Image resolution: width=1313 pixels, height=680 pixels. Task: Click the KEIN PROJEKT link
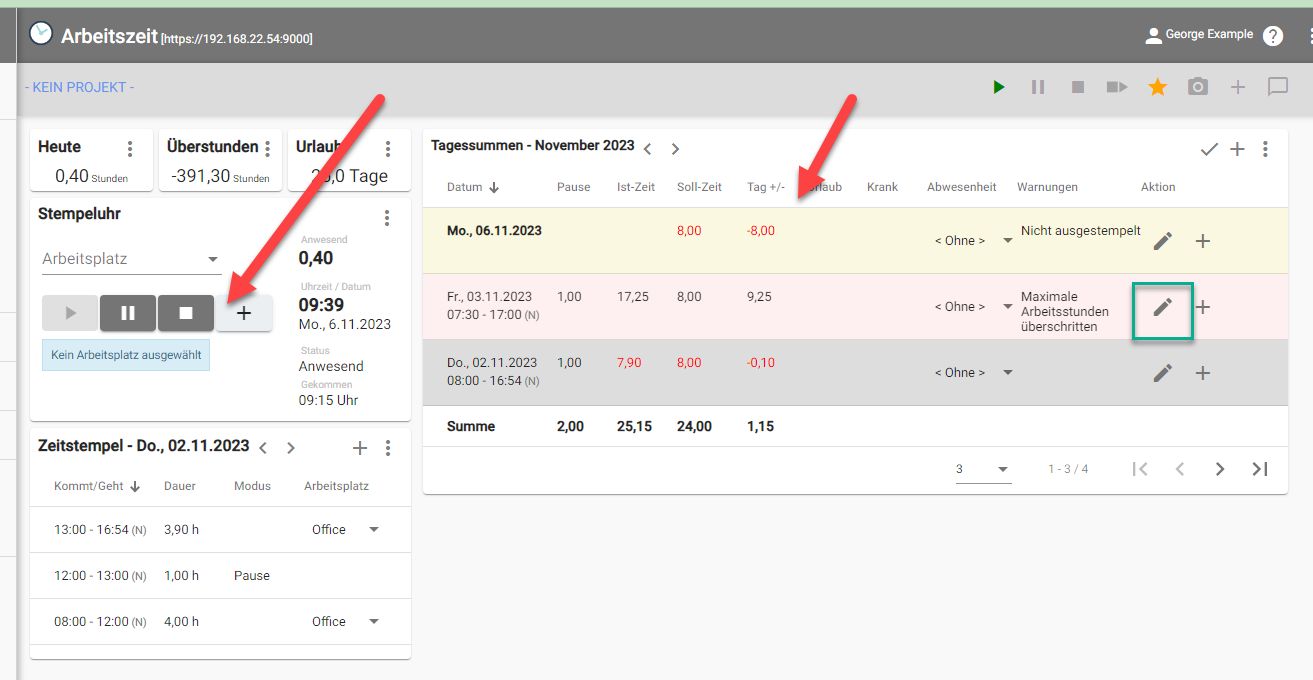click(x=80, y=87)
